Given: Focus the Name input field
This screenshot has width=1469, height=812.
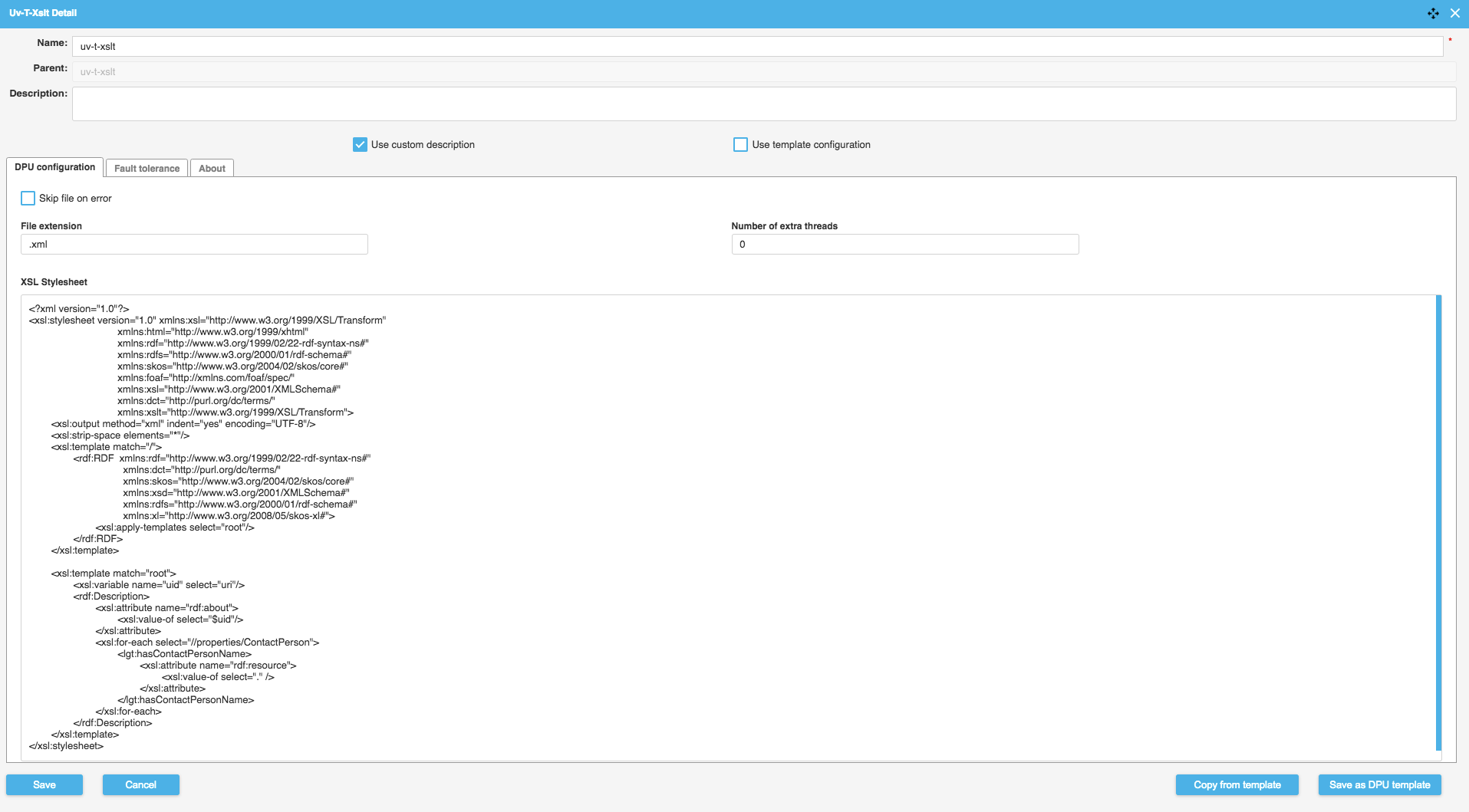Looking at the screenshot, I should click(757, 47).
